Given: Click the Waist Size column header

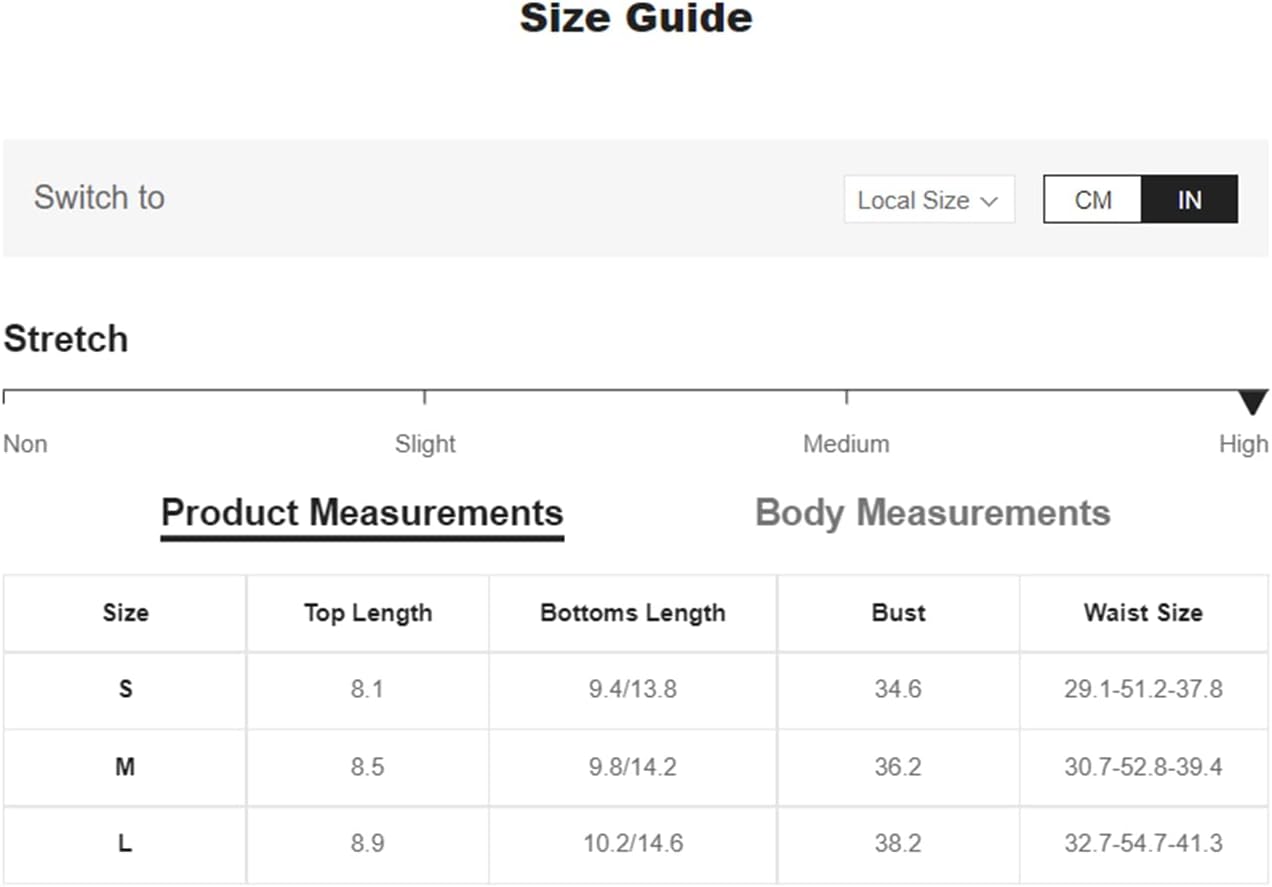Looking at the screenshot, I should 1143,613.
